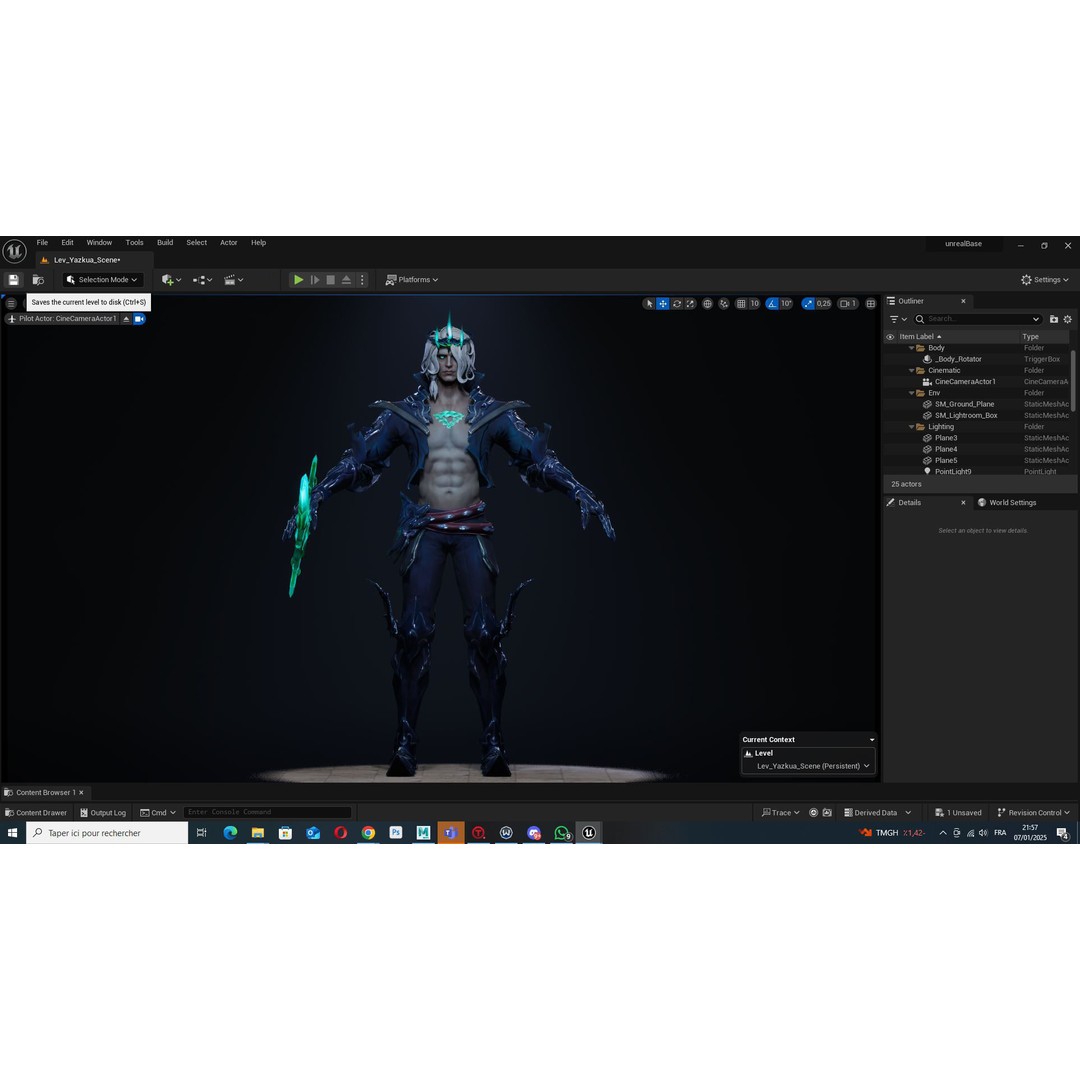This screenshot has height=1080, width=1080.
Task: Activate the Rotate tool in viewport
Action: pos(677,304)
